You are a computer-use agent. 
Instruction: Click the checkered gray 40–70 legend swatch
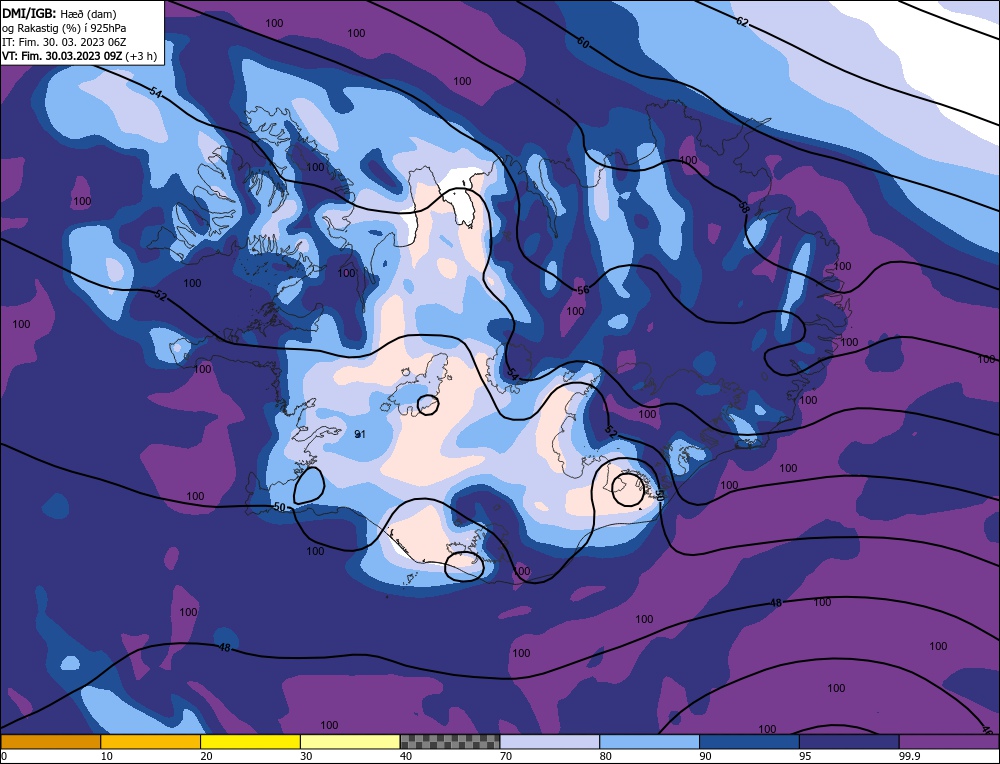[x=450, y=742]
